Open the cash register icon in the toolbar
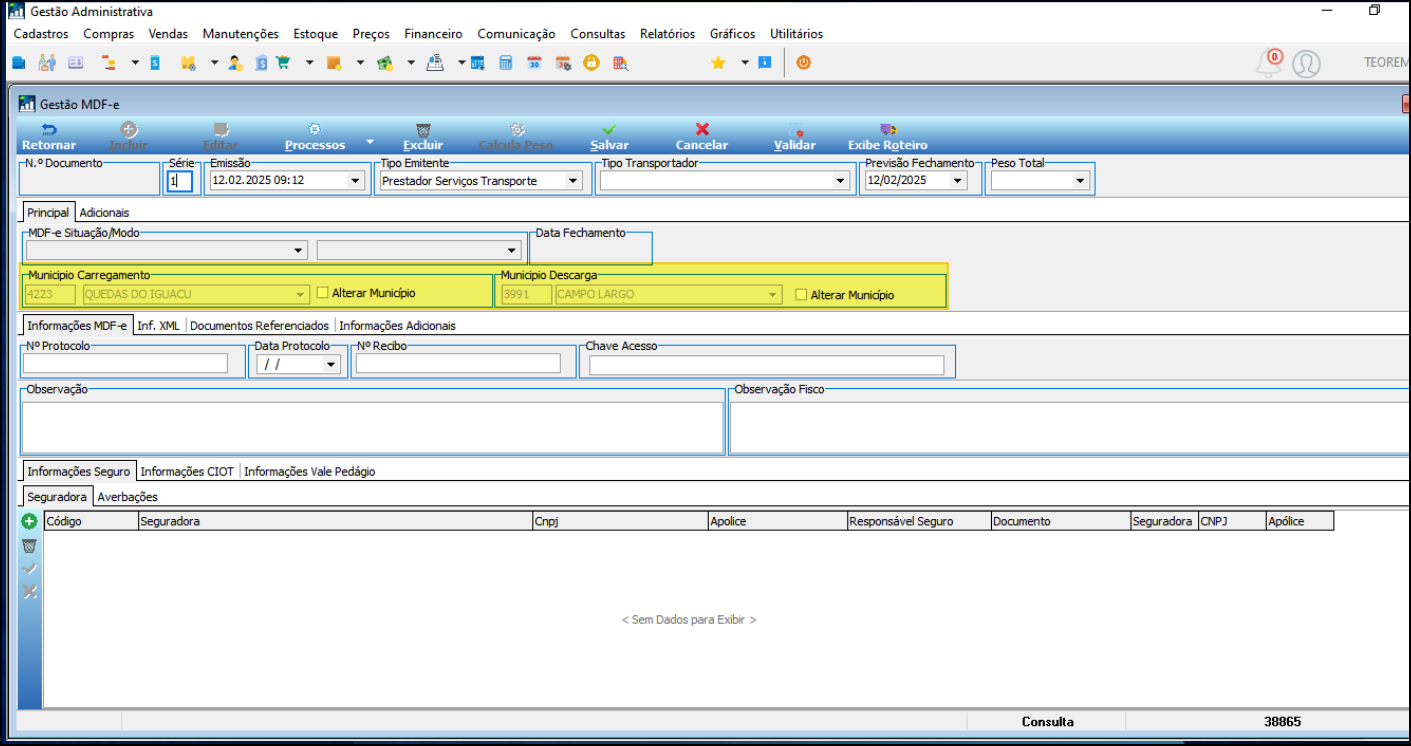The height and width of the screenshot is (746, 1411). coord(435,62)
